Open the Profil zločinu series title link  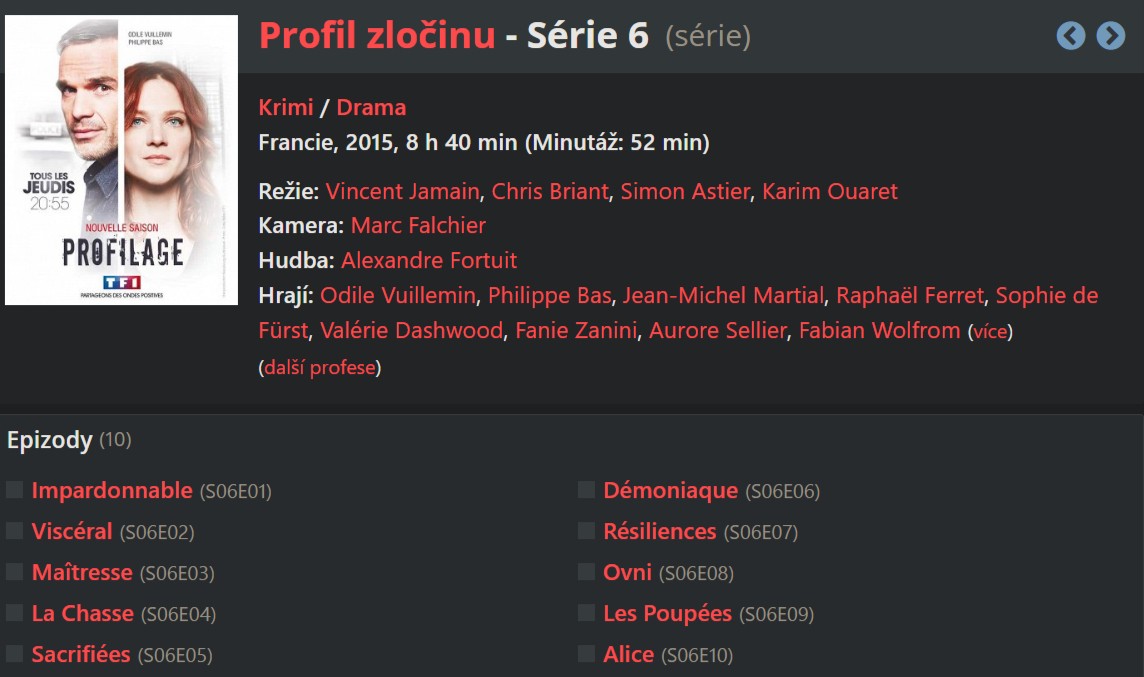point(377,36)
